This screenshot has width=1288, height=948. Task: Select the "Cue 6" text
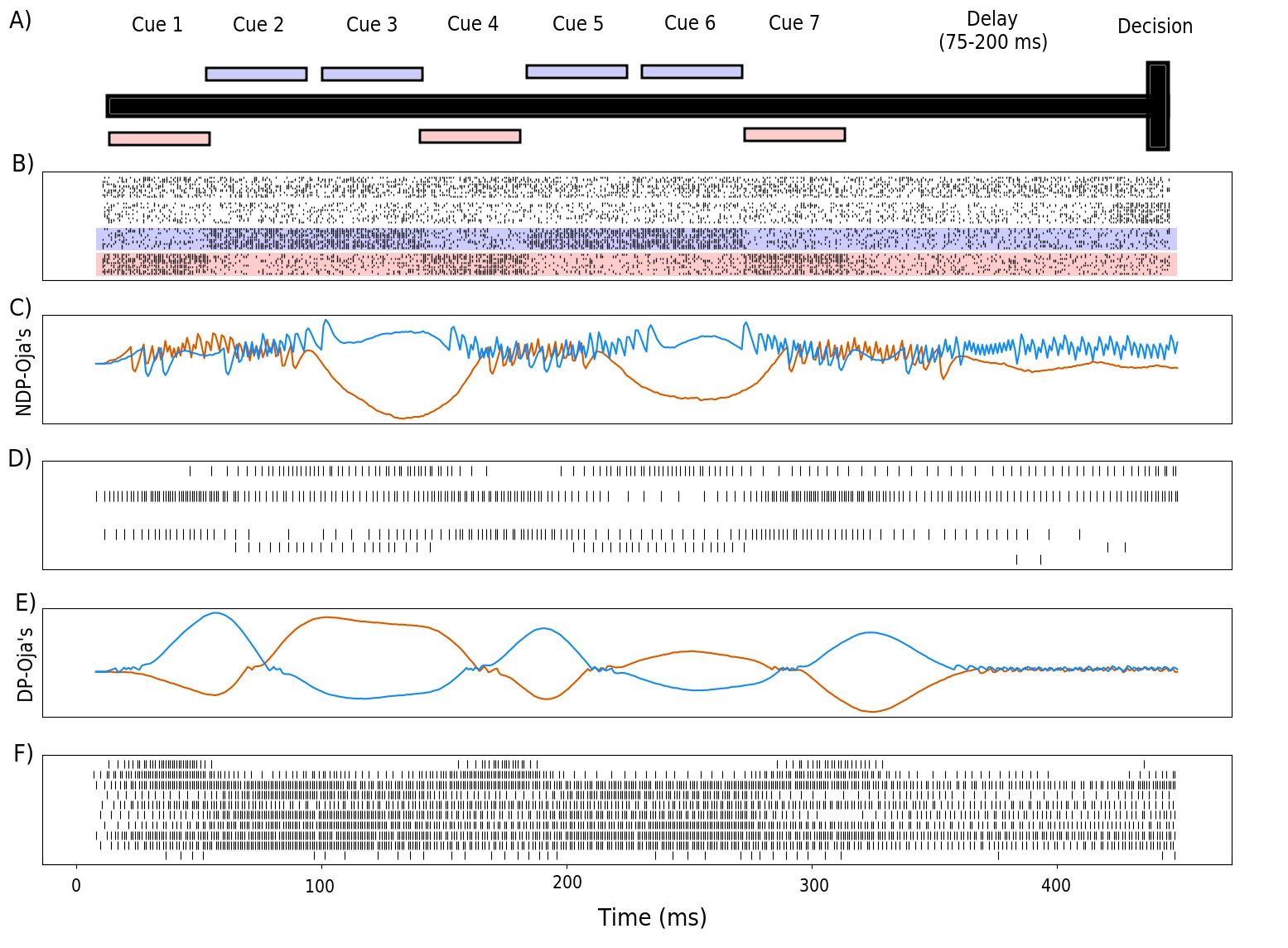pyautogui.click(x=690, y=23)
